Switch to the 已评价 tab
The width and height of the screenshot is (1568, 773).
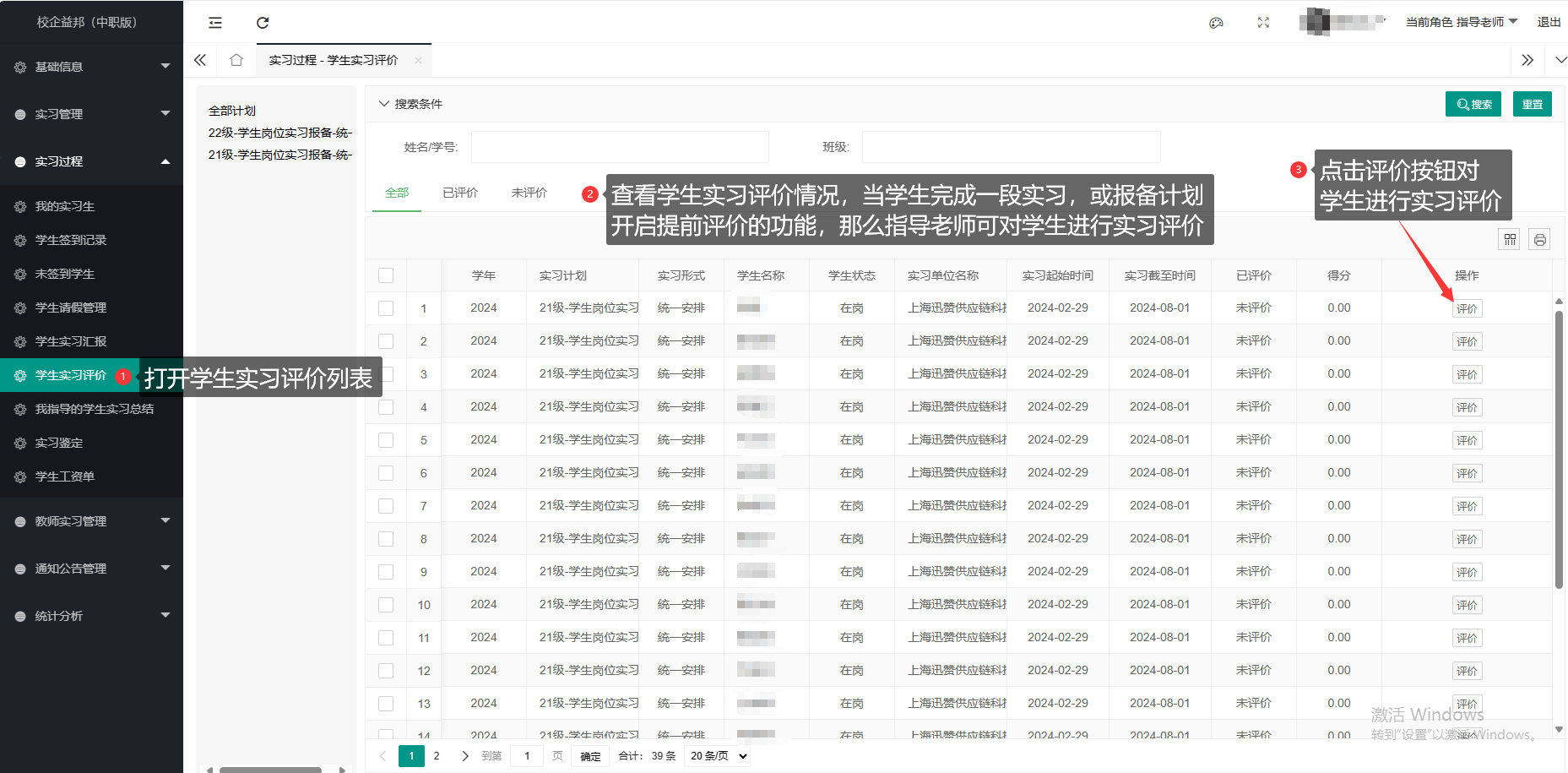(x=460, y=193)
